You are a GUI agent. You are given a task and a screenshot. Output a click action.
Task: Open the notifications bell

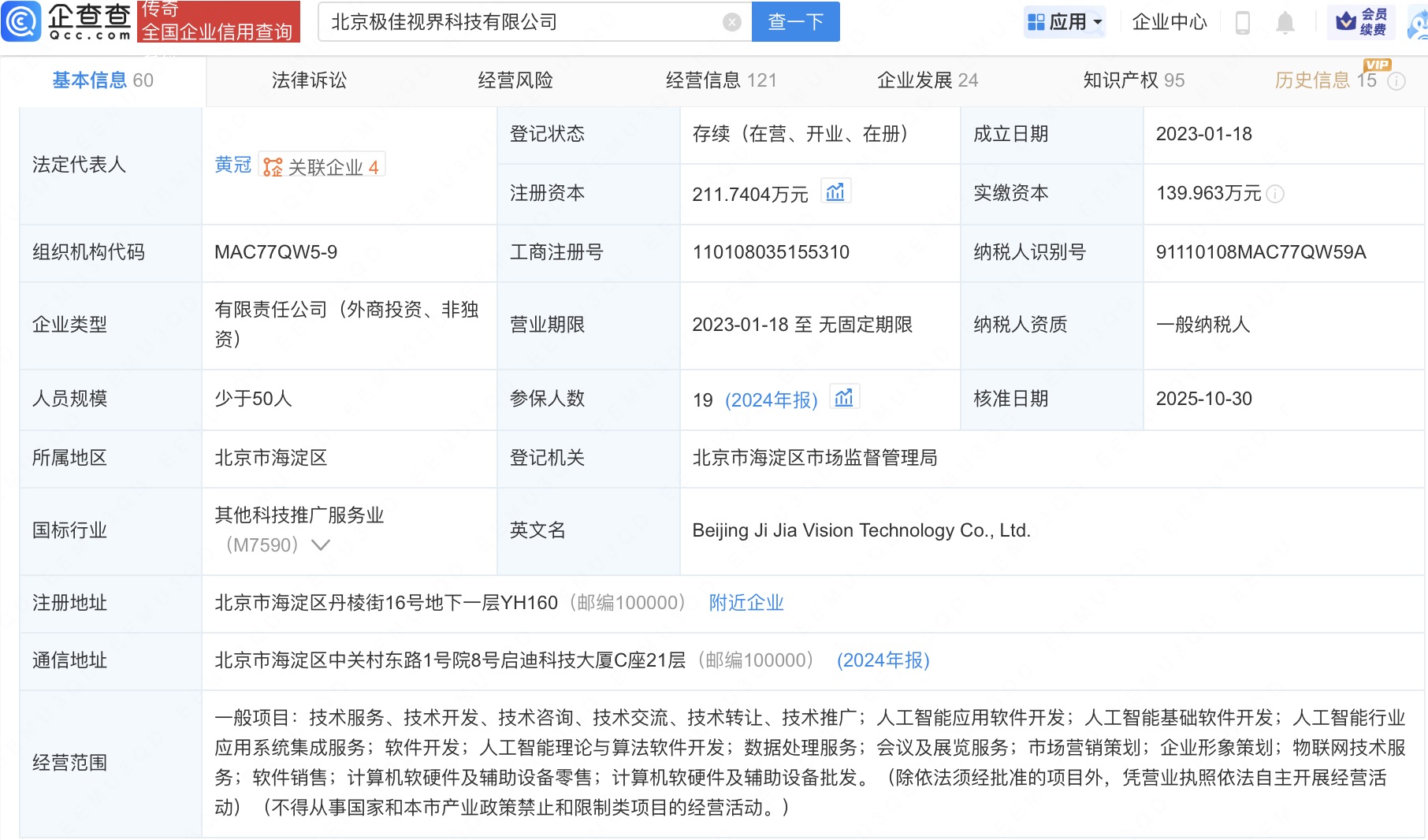tap(1285, 22)
